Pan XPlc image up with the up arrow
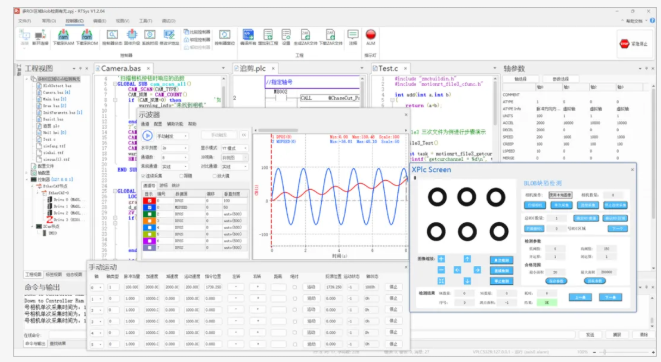 (467, 259)
